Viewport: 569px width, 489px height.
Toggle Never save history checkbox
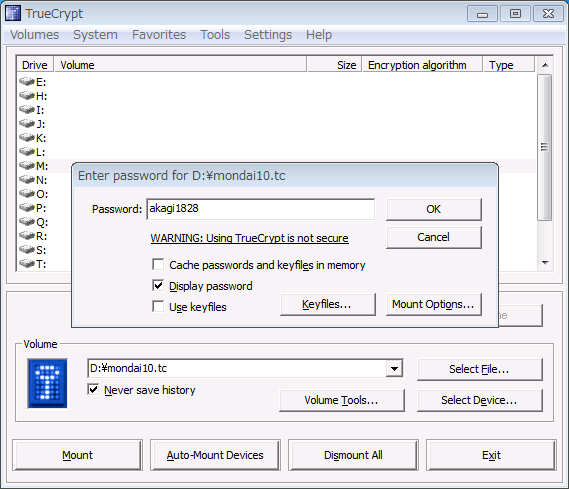(93, 390)
